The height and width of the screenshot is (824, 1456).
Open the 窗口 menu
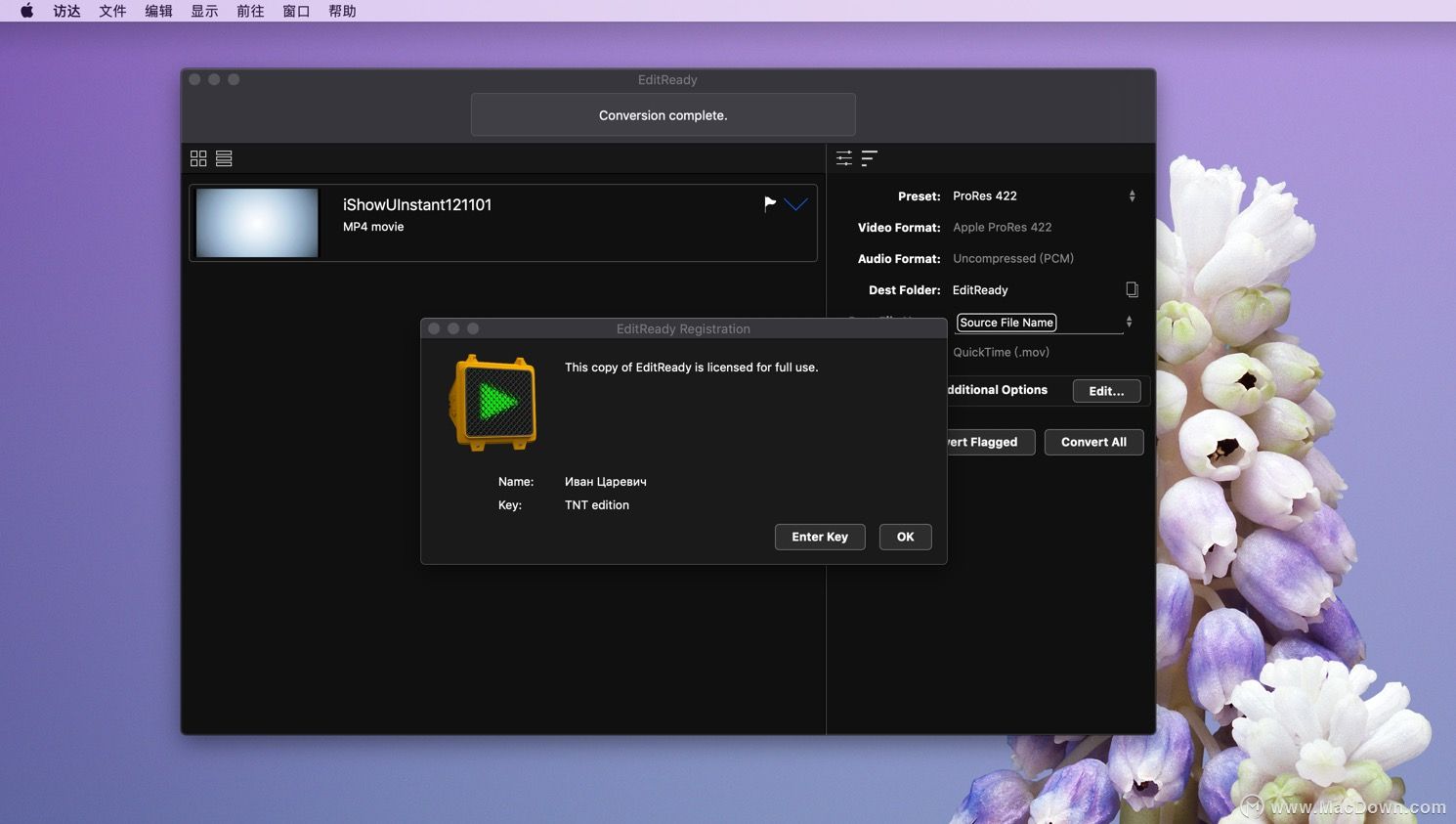click(296, 11)
